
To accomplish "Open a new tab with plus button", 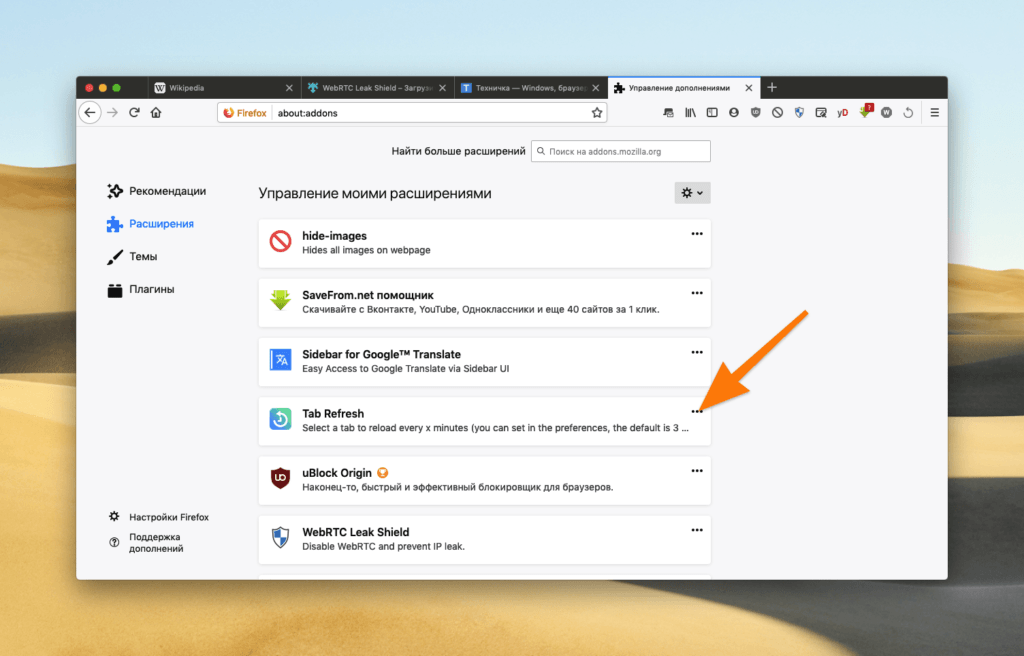I will [x=772, y=88].
